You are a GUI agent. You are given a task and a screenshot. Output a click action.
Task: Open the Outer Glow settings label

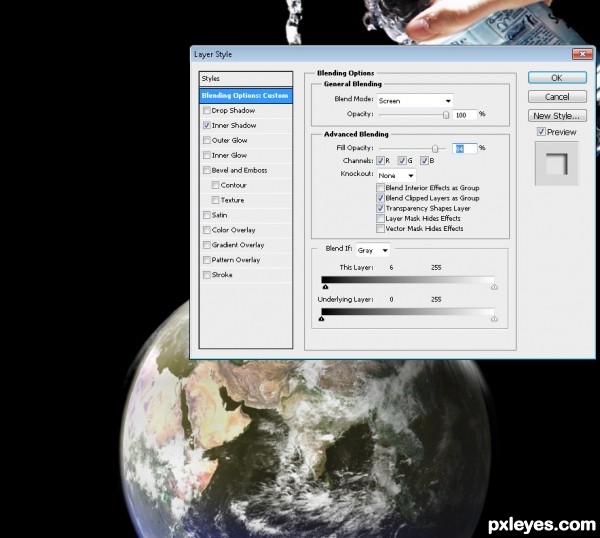(230, 140)
